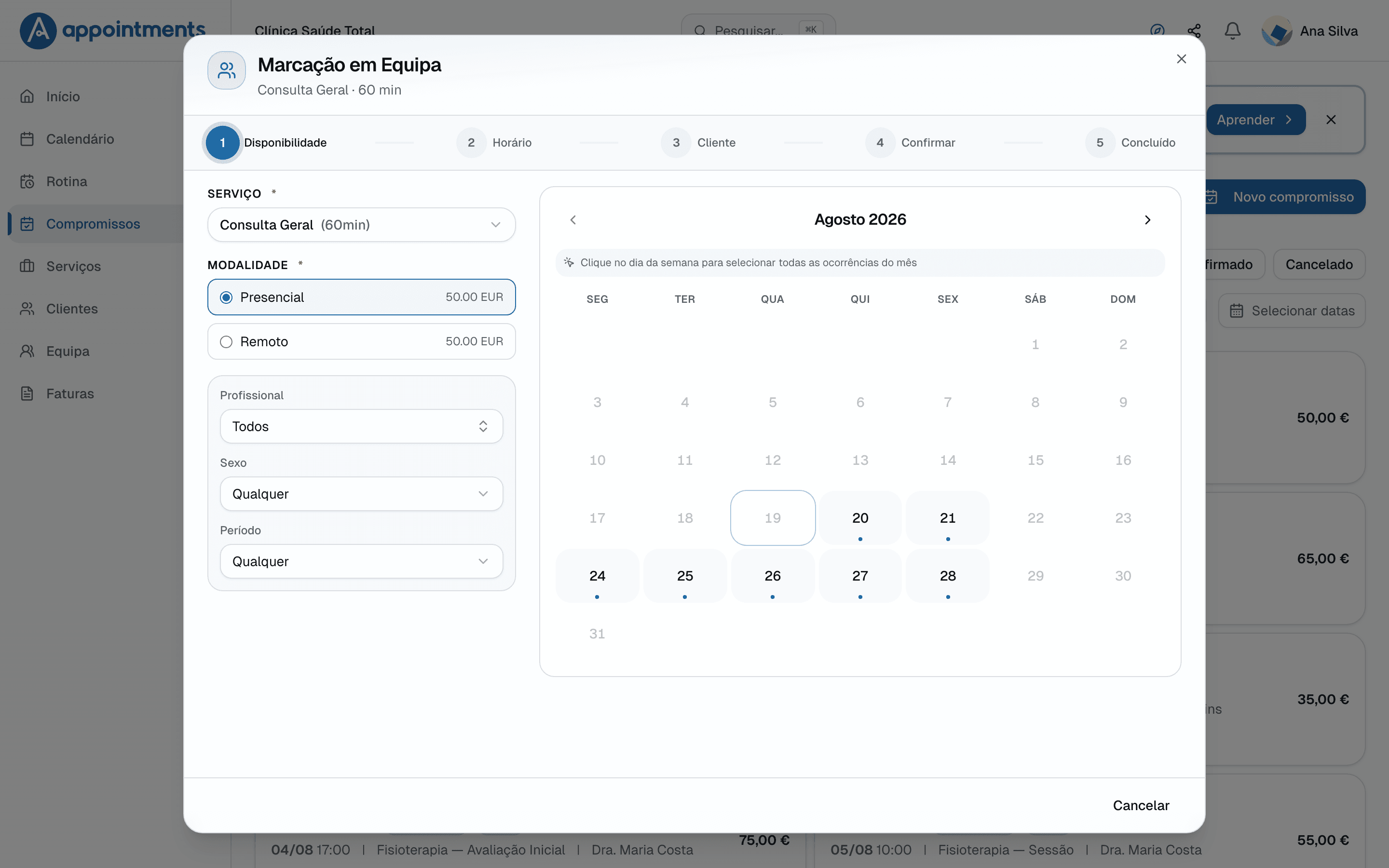Go to previous month in calendar
The image size is (1389, 868).
click(x=573, y=220)
